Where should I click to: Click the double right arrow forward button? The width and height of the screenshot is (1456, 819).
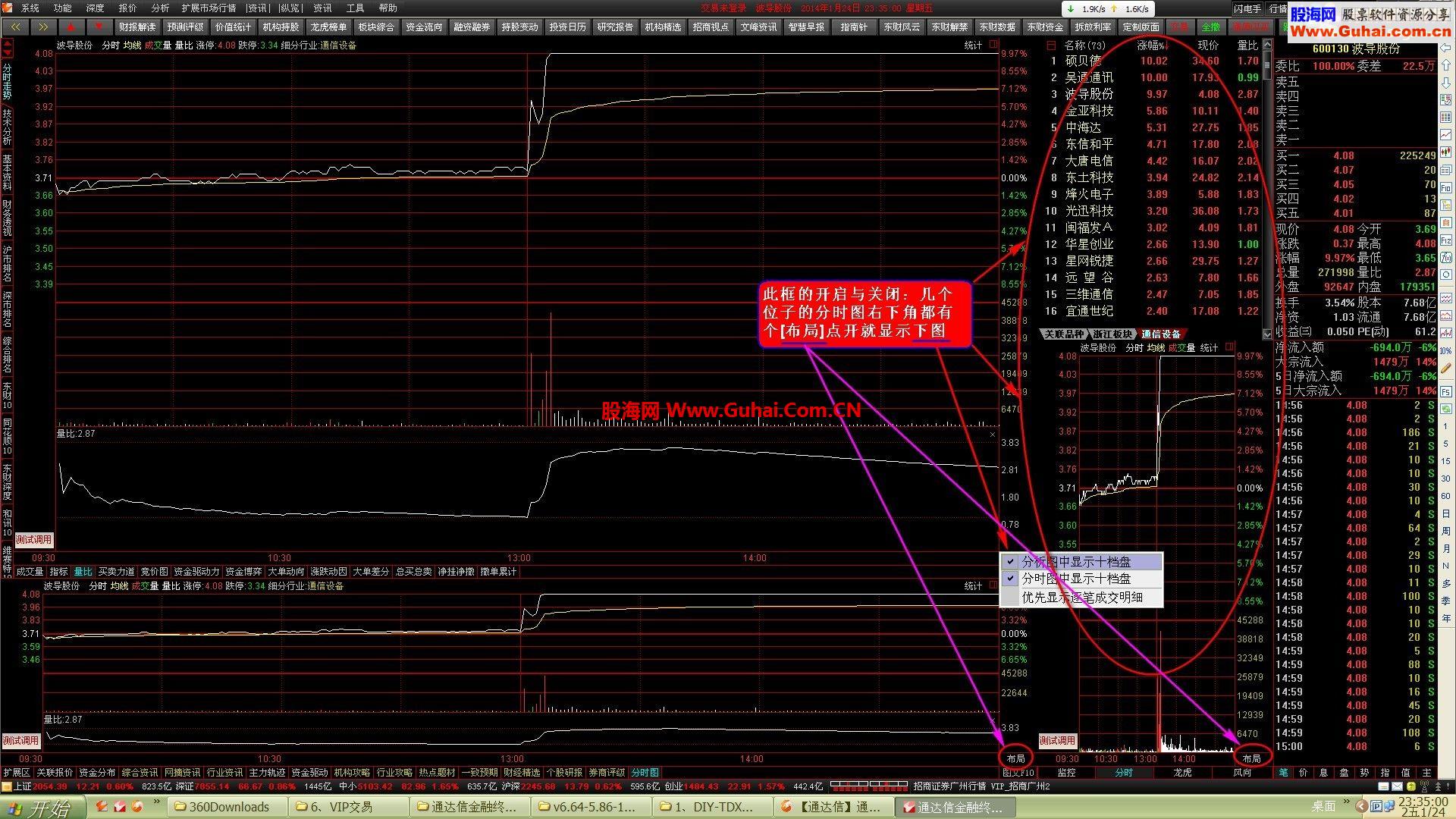coord(43,27)
